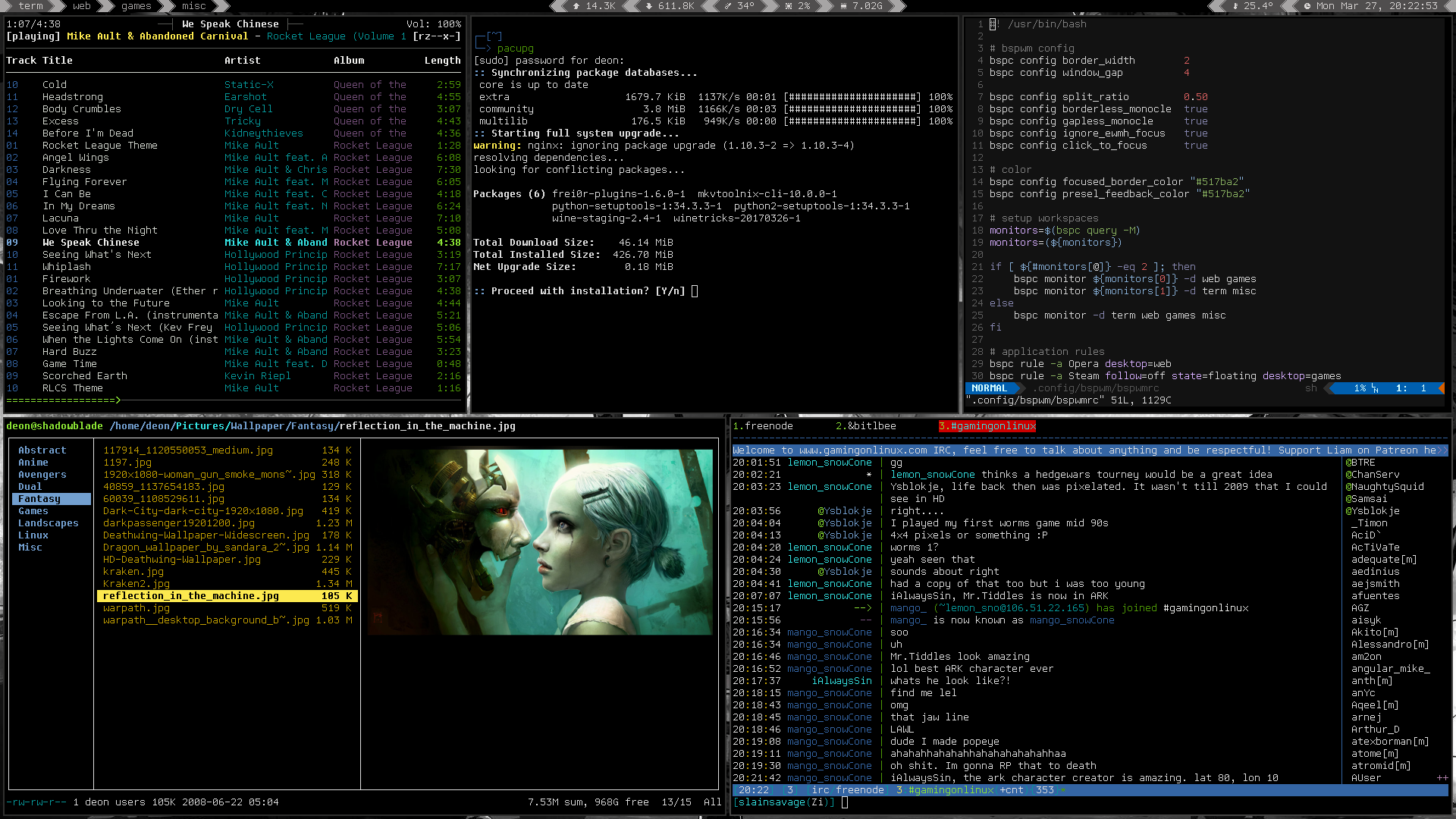Click the CPU usage chip icon
This screenshot has width=1456, height=819.
click(789, 6)
